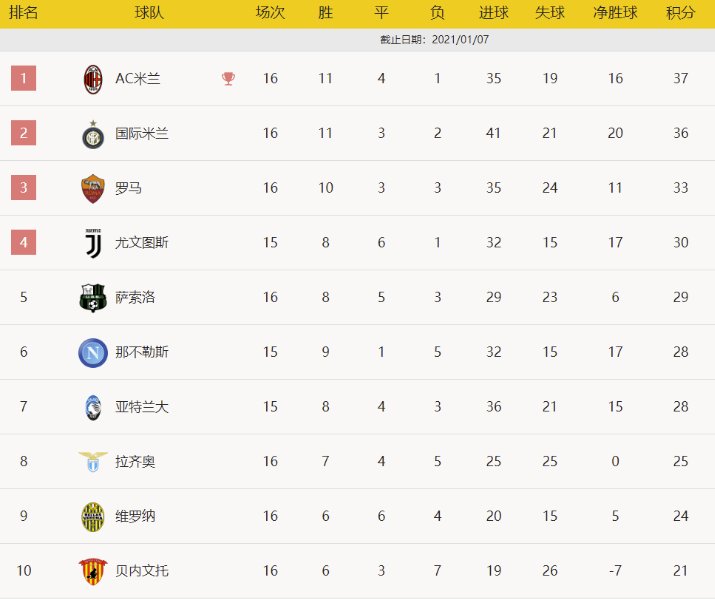
Task: Click the Napoli club logo
Action: (93, 352)
